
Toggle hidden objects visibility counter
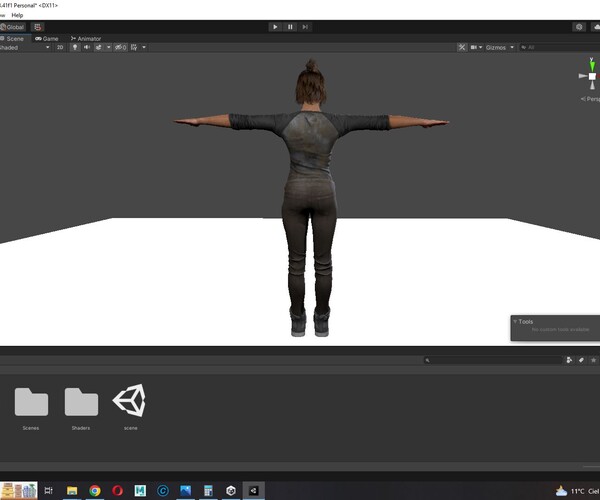click(120, 47)
